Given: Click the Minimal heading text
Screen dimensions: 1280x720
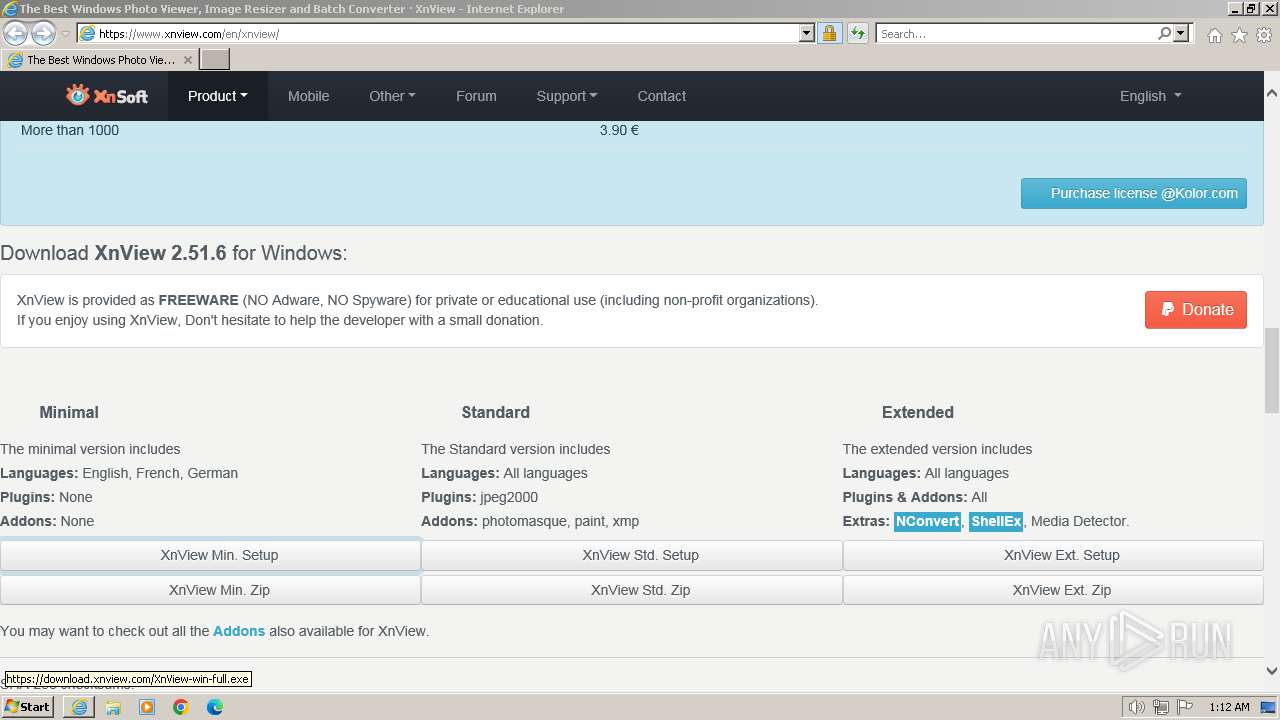Looking at the screenshot, I should [x=69, y=412].
